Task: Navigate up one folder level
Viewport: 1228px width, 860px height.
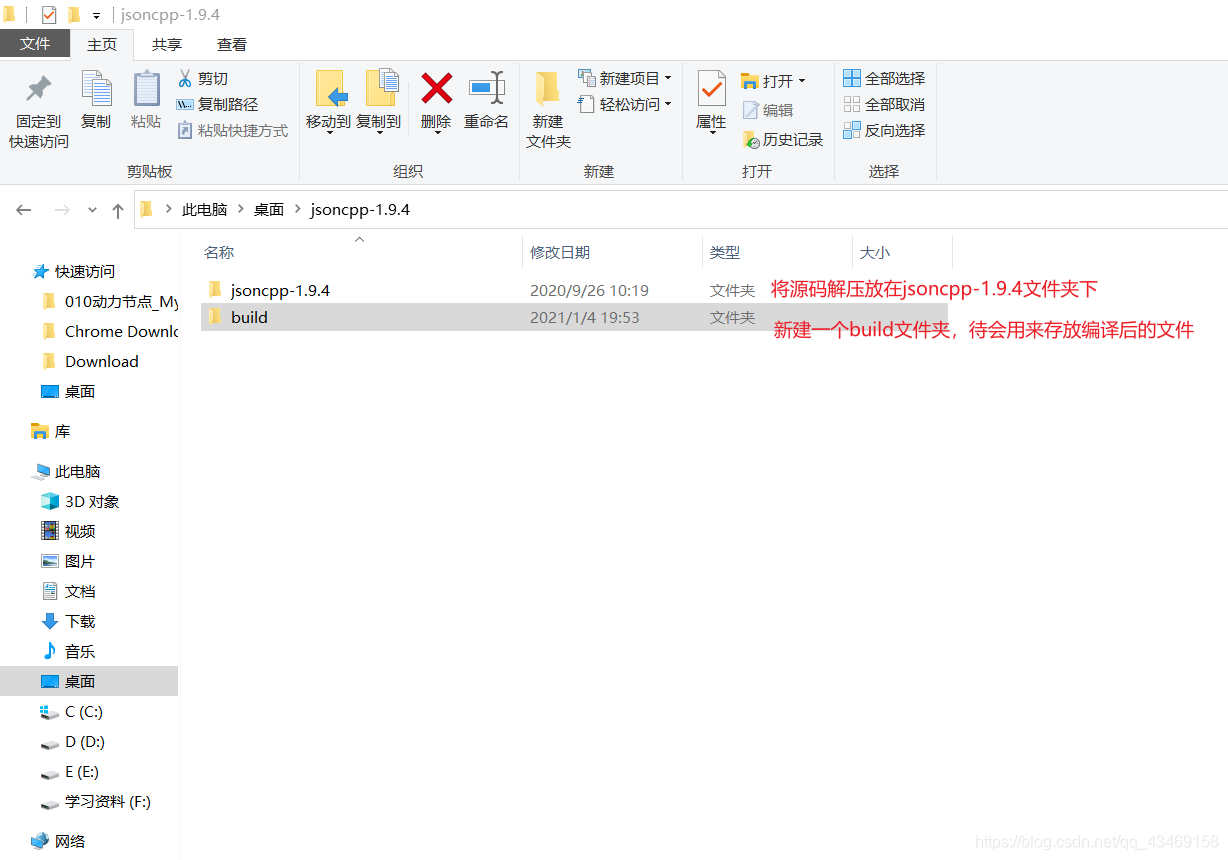Action: (x=117, y=209)
